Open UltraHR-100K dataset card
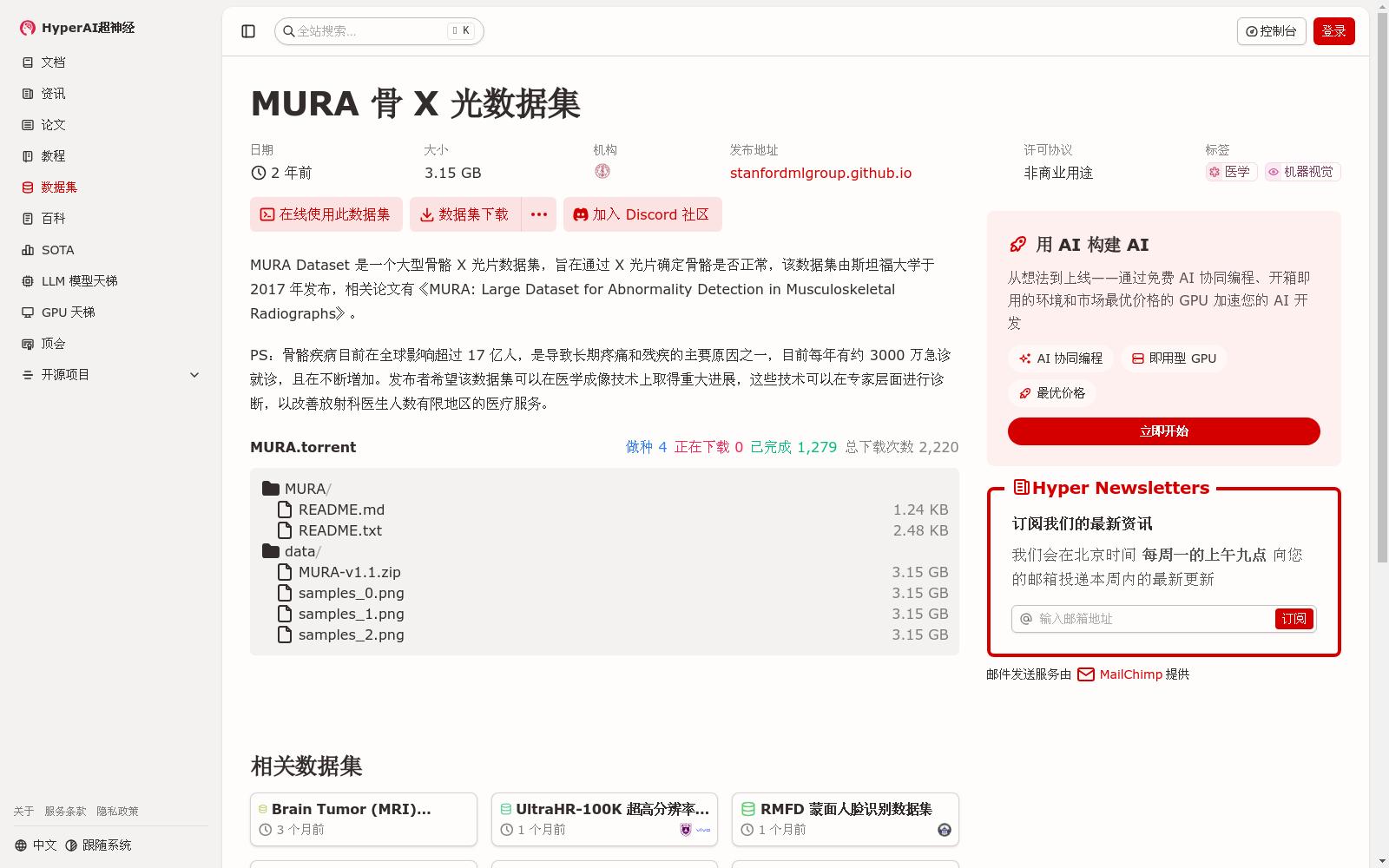This screenshot has height=868, width=1389. [x=604, y=819]
